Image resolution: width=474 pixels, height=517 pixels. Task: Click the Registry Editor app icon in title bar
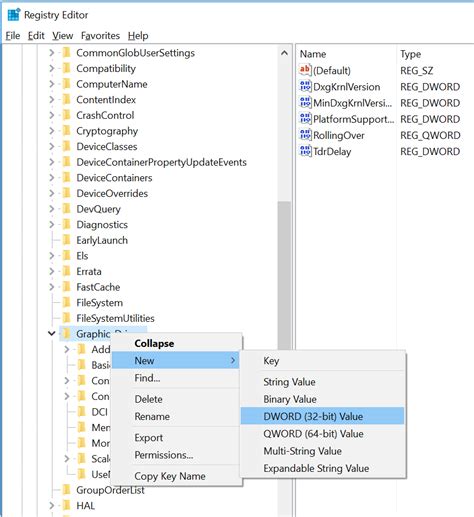pyautogui.click(x=14, y=15)
